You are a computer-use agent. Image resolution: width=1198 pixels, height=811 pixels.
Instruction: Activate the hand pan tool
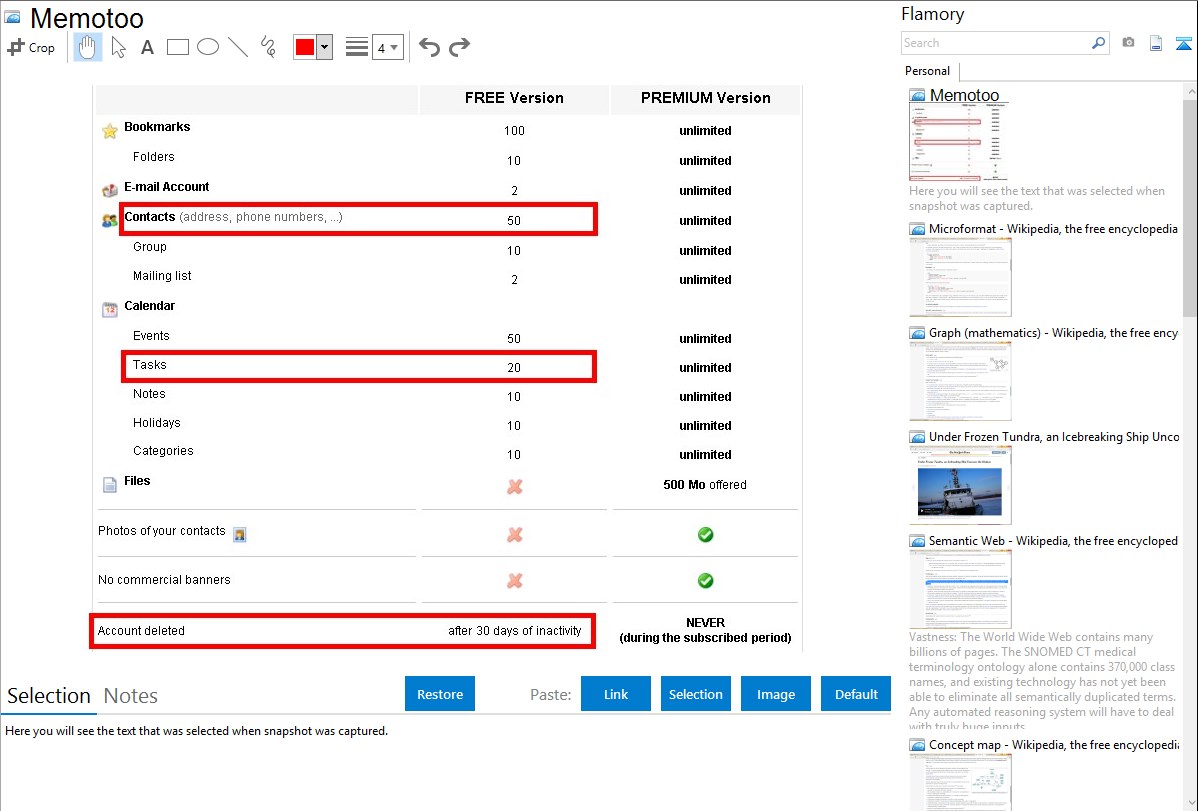[x=87, y=47]
